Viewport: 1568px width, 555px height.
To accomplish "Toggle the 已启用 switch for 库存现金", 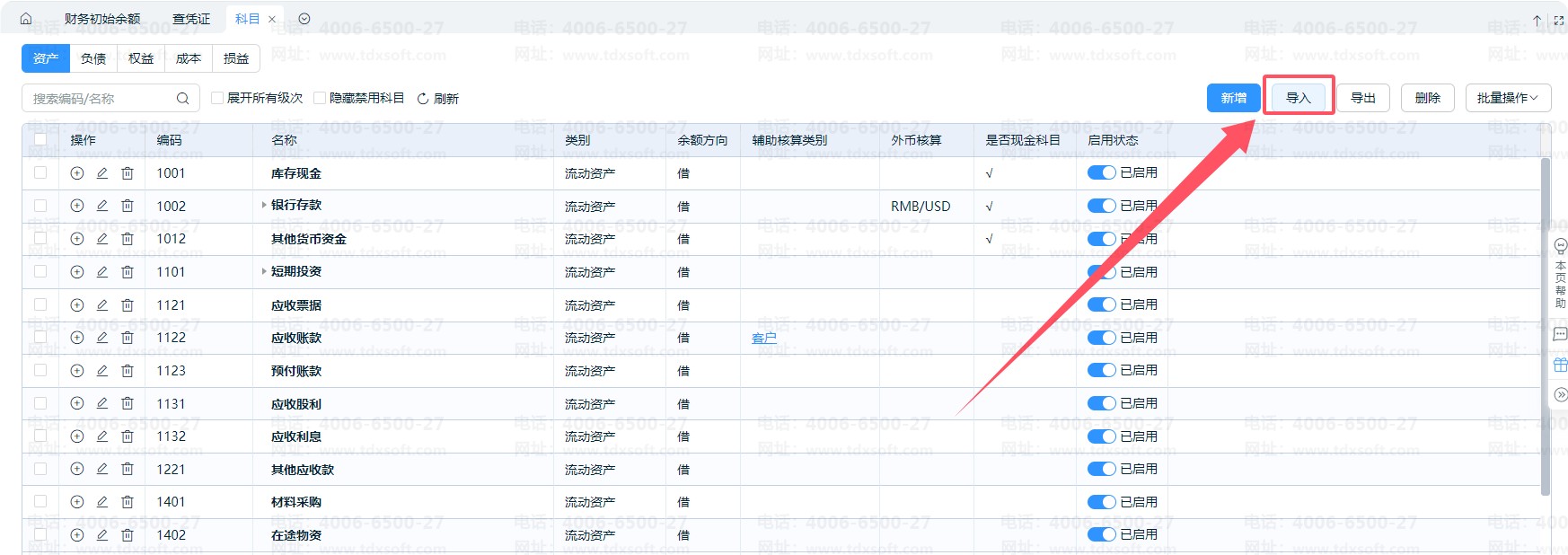I will pos(1101,172).
